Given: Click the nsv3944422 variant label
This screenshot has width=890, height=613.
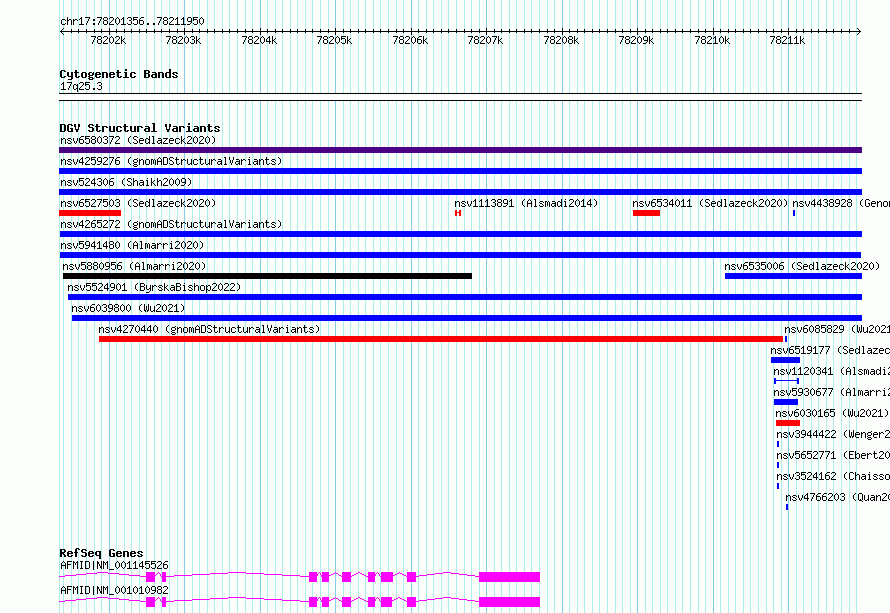Looking at the screenshot, I should pyautogui.click(x=833, y=434).
